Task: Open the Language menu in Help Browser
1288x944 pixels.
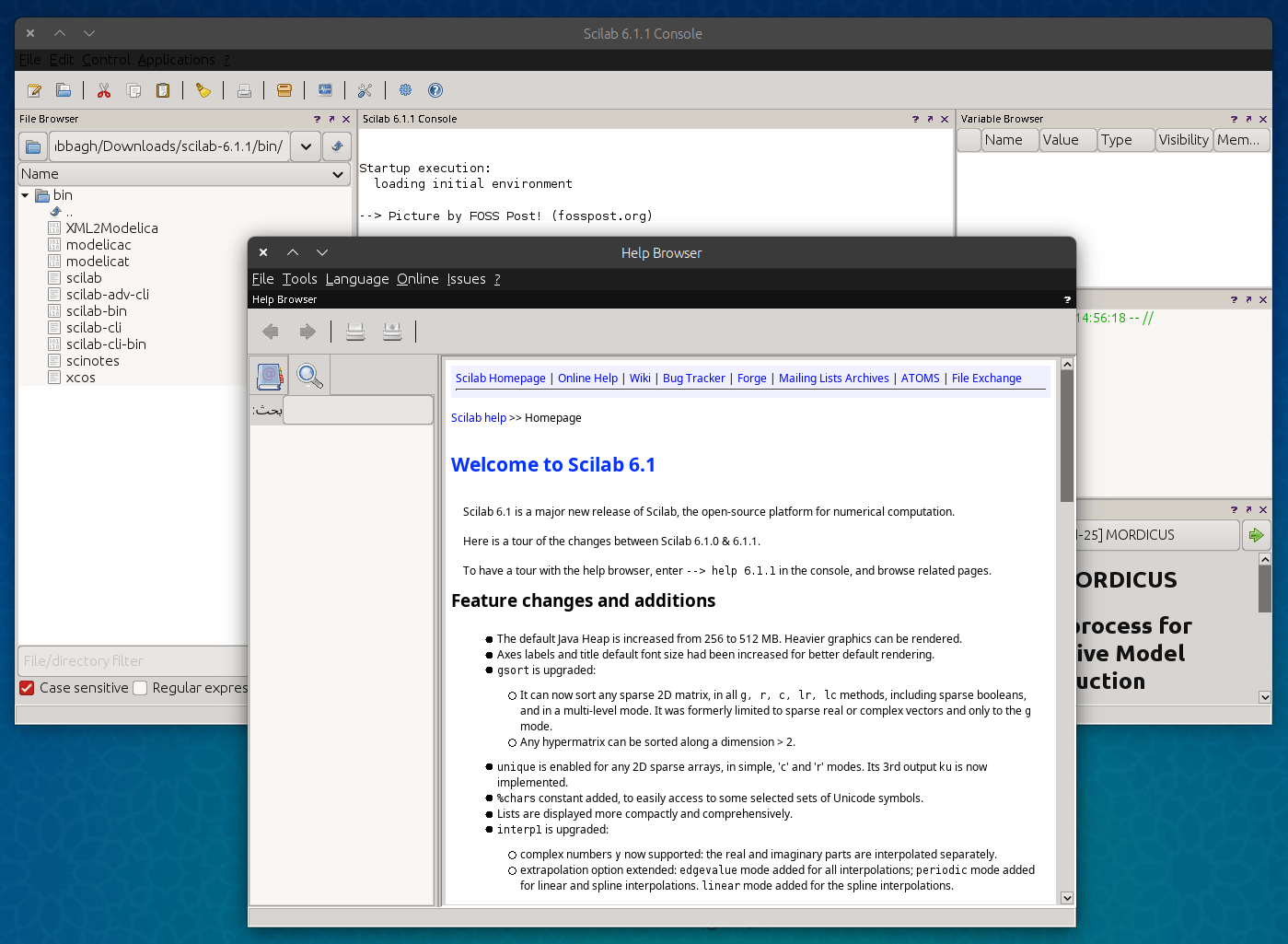Action: click(x=357, y=279)
